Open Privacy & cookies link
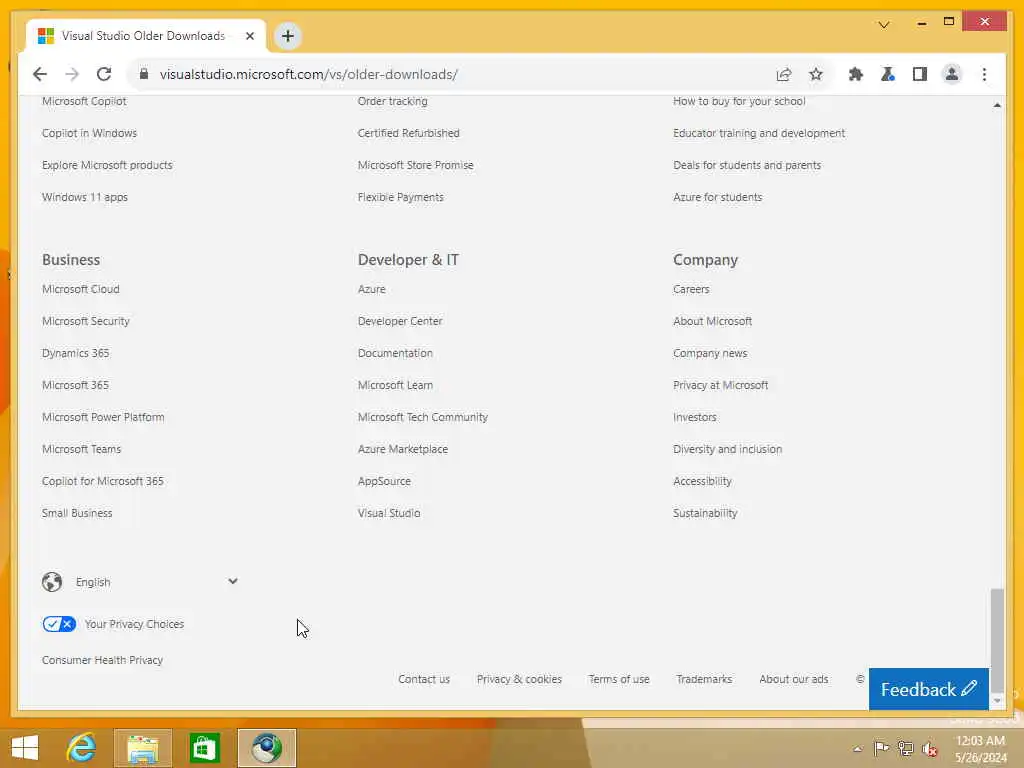This screenshot has width=1024, height=768. [x=519, y=679]
